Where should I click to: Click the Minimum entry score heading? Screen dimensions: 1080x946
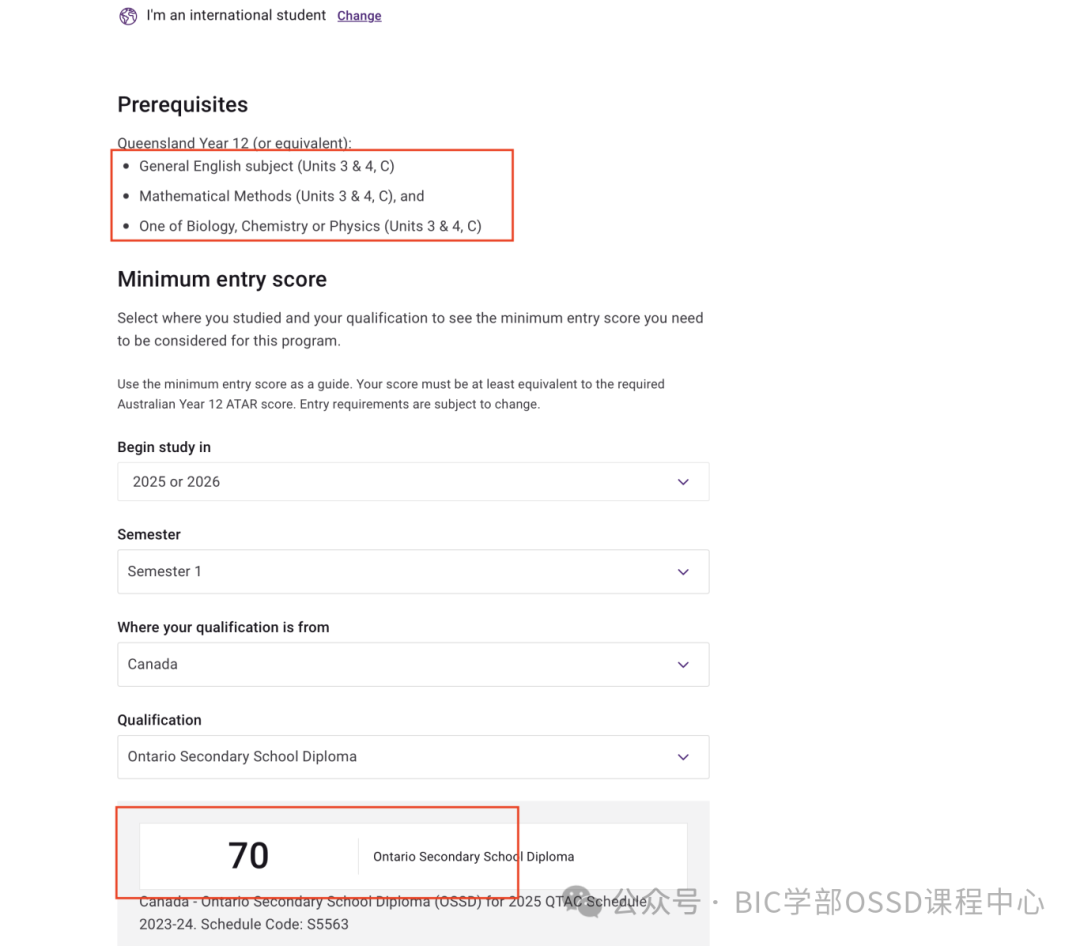click(x=222, y=279)
